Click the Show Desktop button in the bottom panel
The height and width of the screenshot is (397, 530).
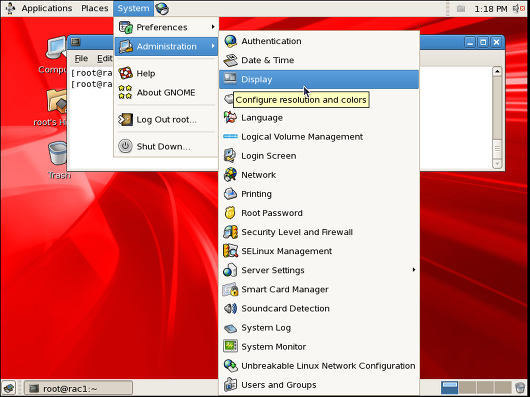(x=9, y=388)
